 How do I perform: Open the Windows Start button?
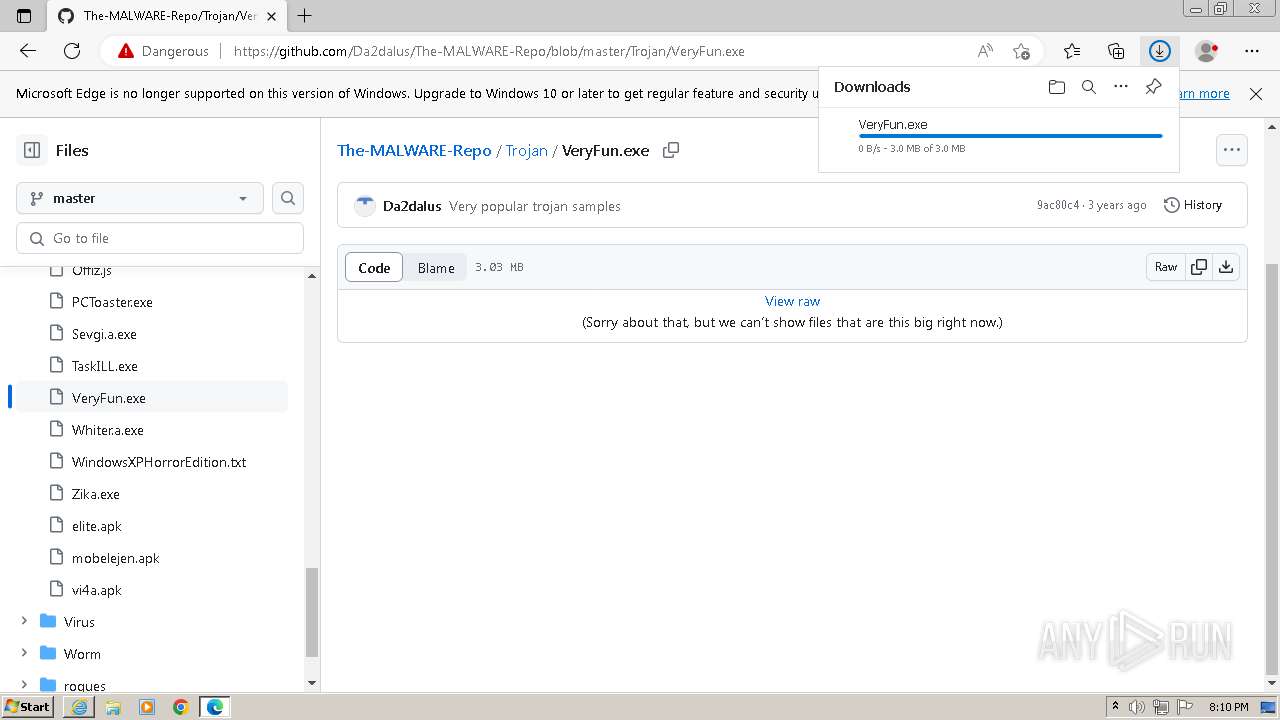coord(28,707)
